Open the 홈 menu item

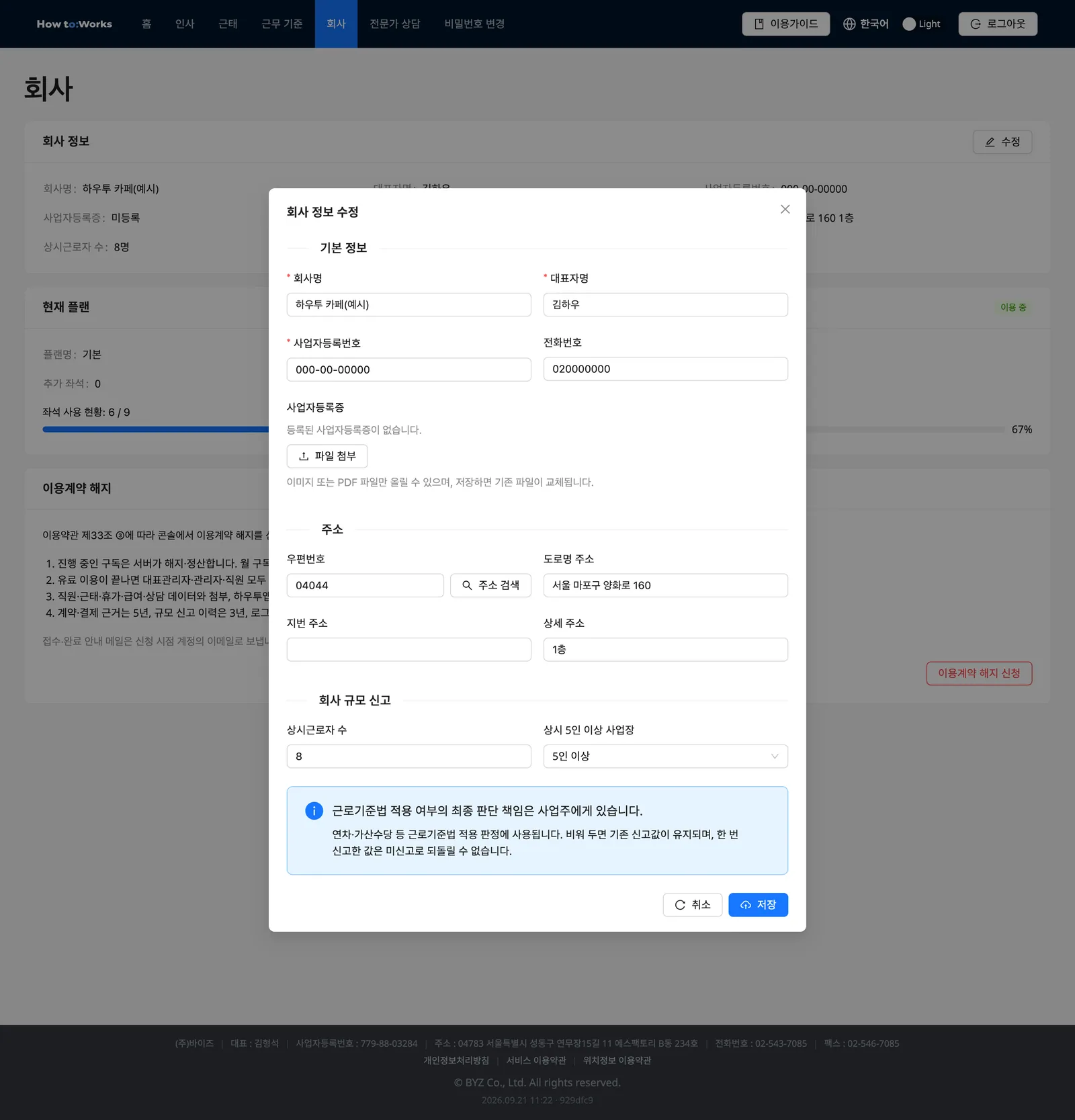pos(146,24)
